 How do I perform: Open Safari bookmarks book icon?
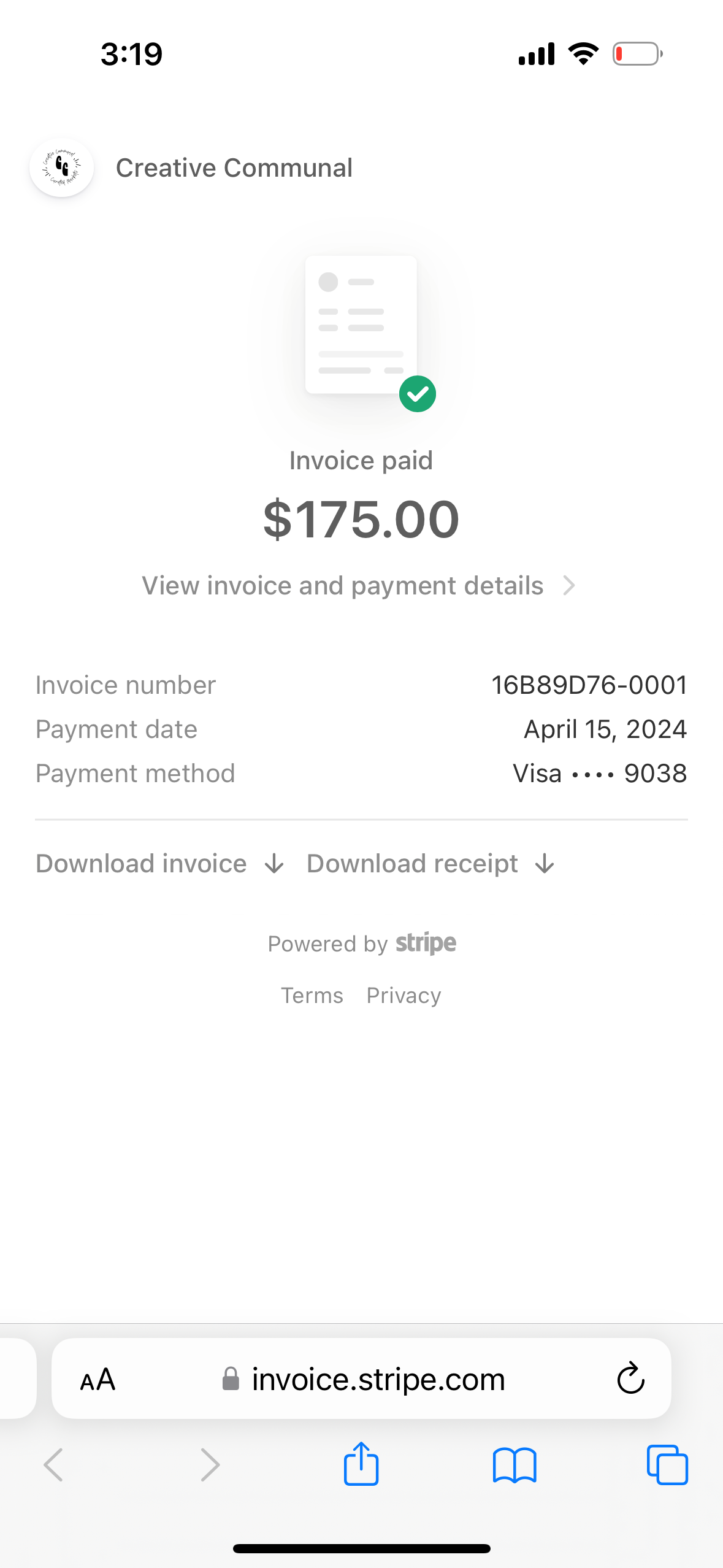(515, 1466)
